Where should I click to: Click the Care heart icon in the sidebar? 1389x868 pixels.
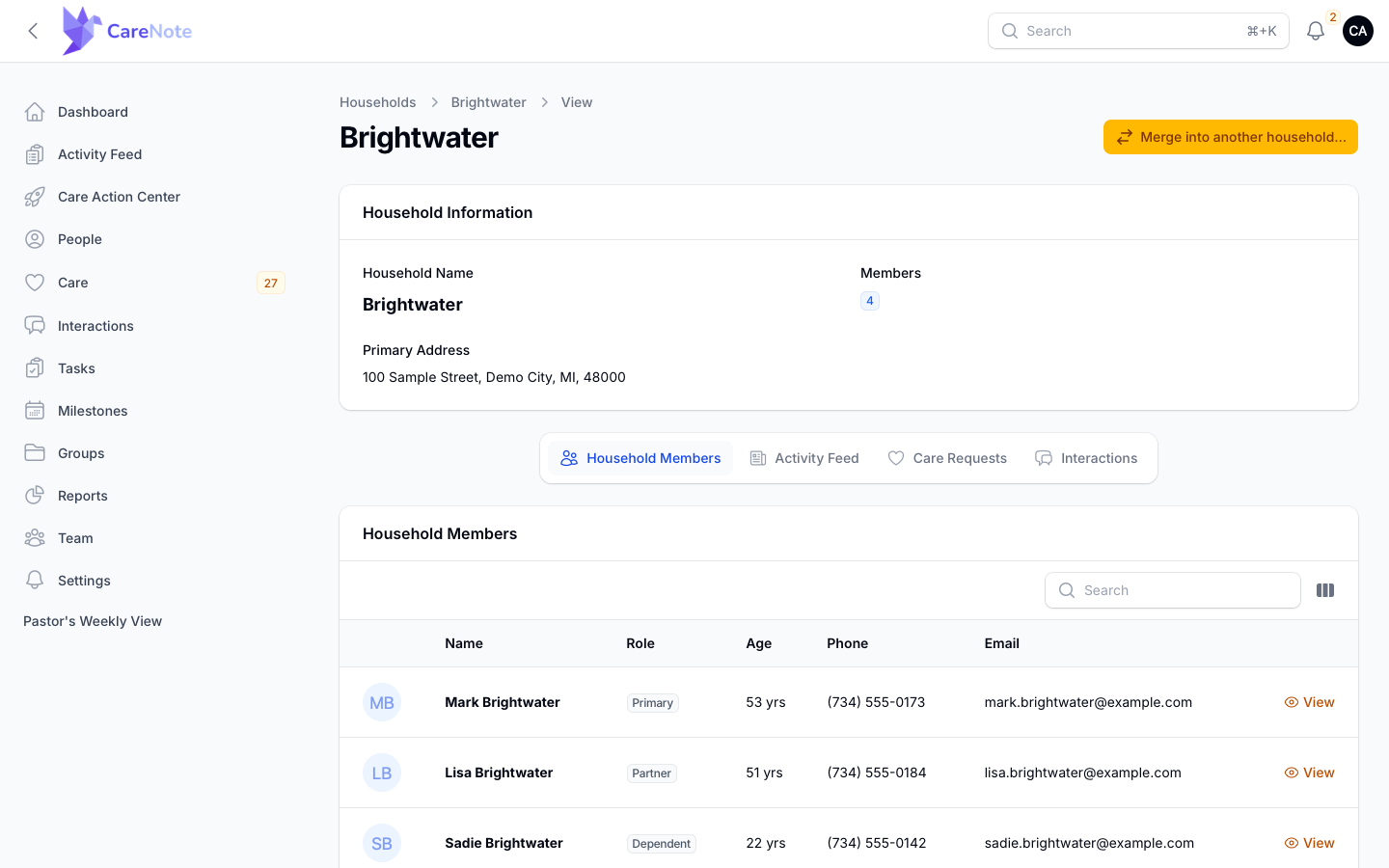point(35,283)
